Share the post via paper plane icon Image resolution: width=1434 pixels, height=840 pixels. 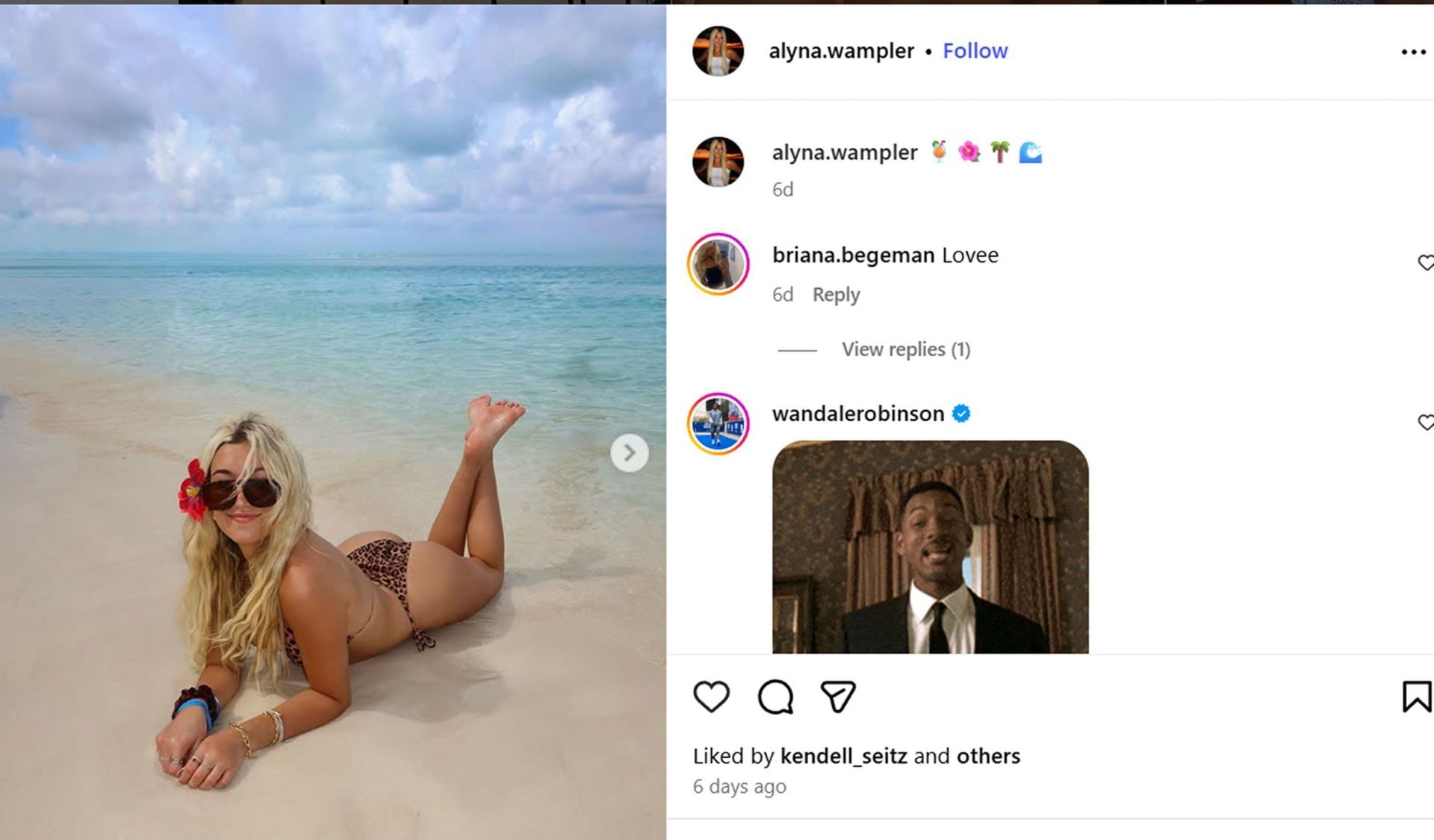pyautogui.click(x=838, y=697)
